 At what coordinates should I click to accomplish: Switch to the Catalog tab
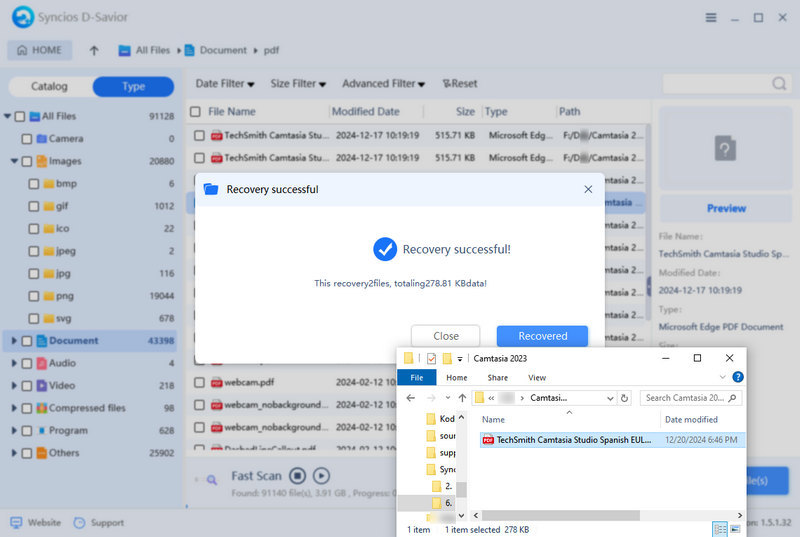(x=49, y=87)
